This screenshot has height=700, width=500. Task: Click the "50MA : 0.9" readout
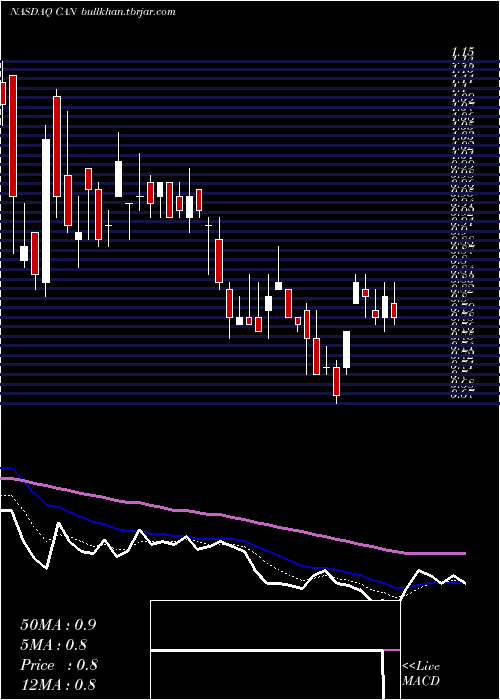58,625
